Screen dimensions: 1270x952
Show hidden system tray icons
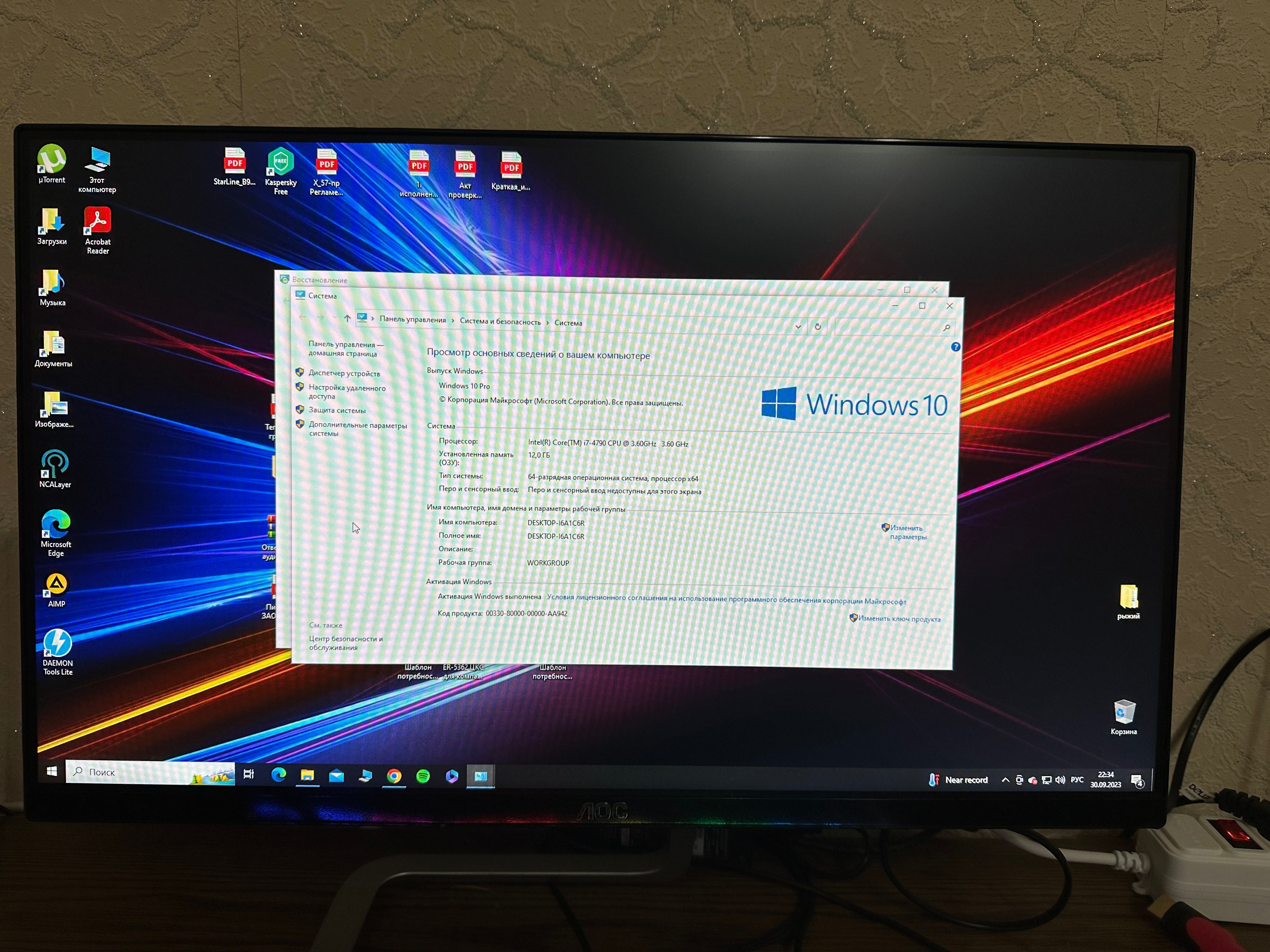(1005, 780)
